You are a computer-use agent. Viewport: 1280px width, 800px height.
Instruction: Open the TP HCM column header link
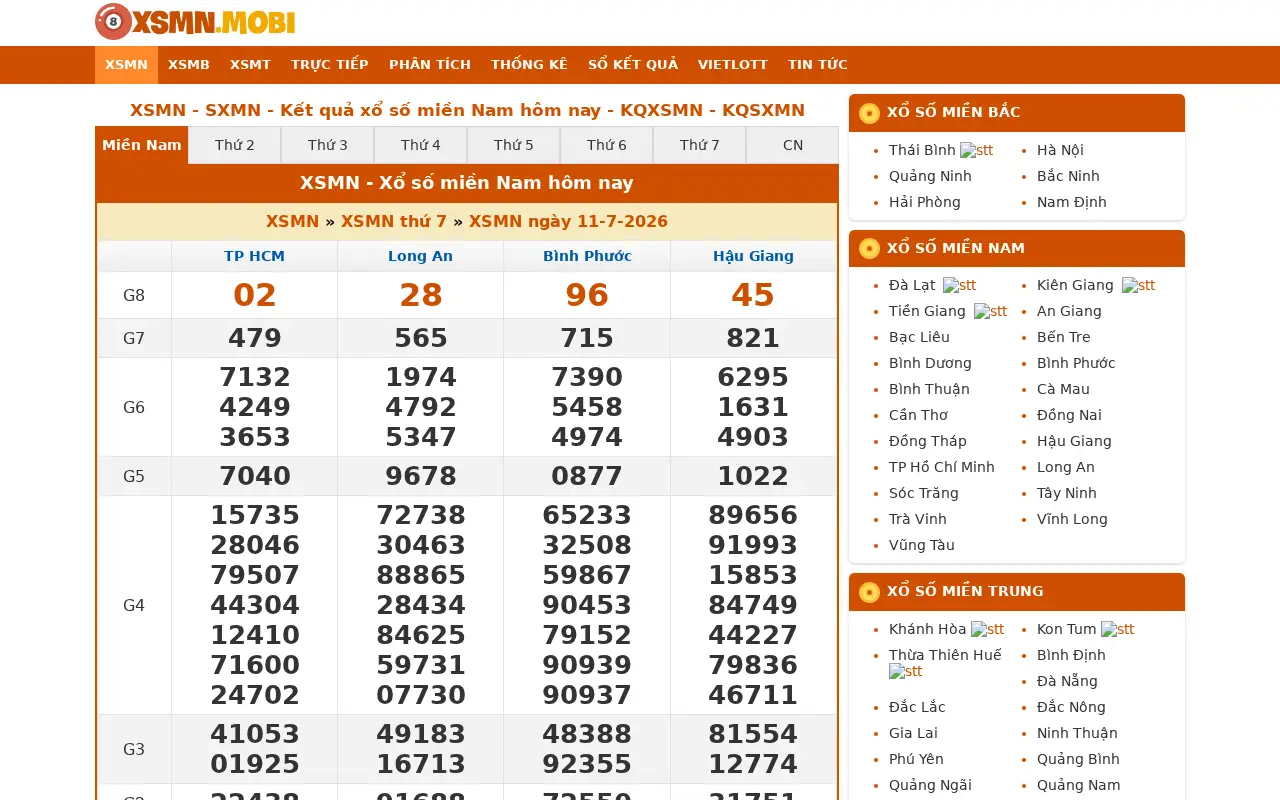click(254, 256)
